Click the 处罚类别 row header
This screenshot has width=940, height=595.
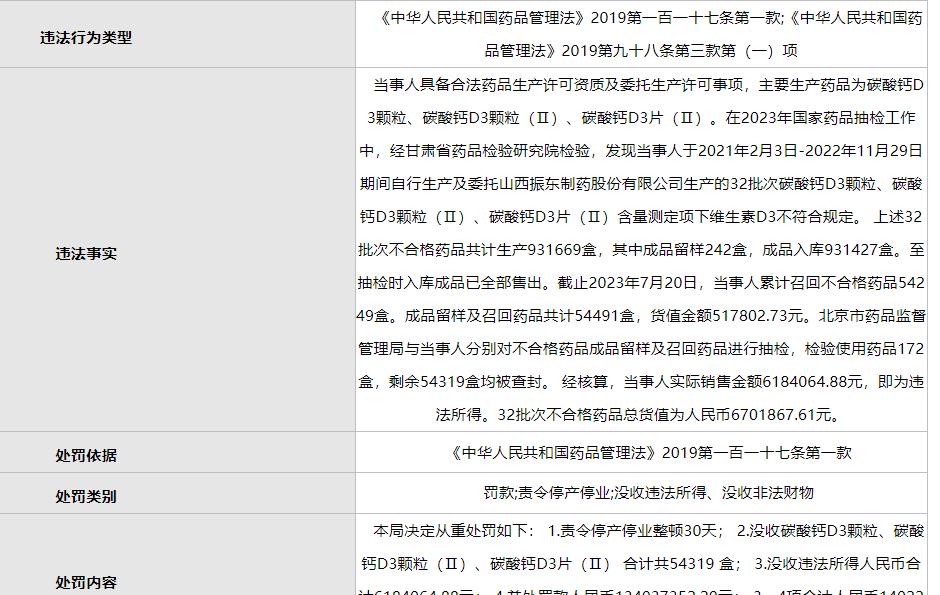coord(85,495)
